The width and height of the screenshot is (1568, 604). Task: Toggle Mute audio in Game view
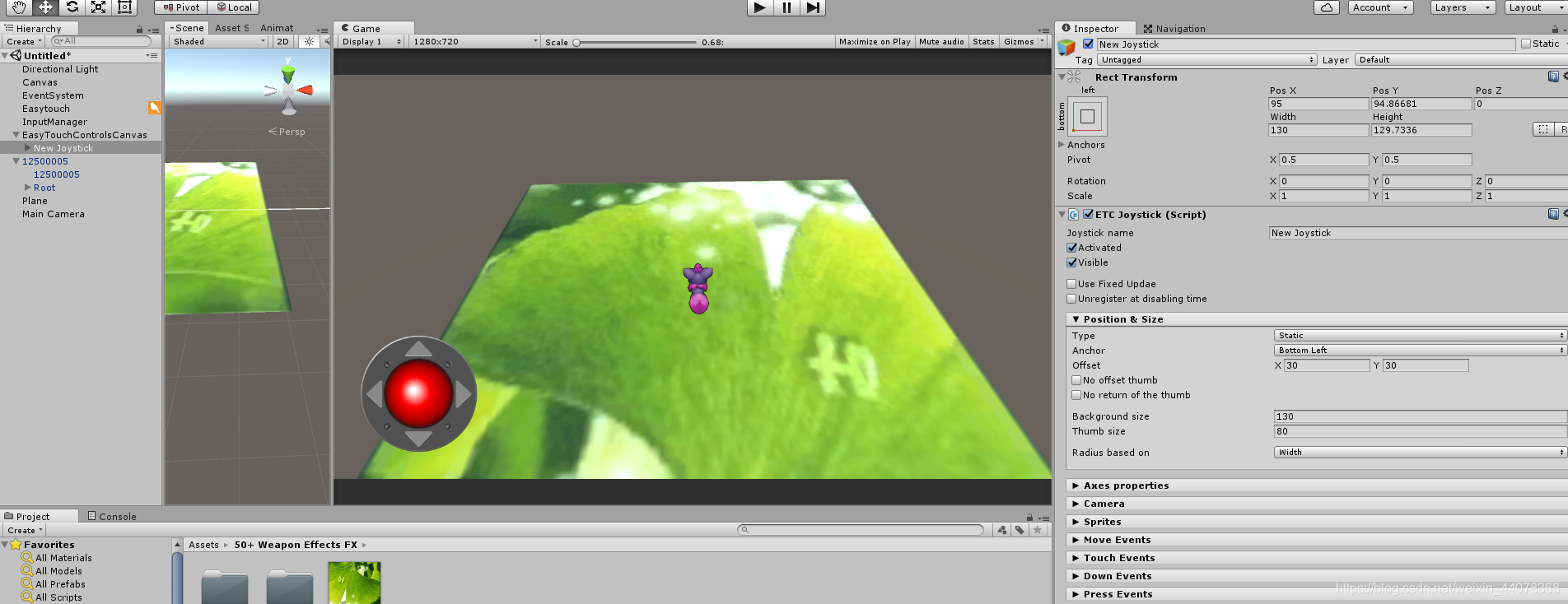(941, 41)
